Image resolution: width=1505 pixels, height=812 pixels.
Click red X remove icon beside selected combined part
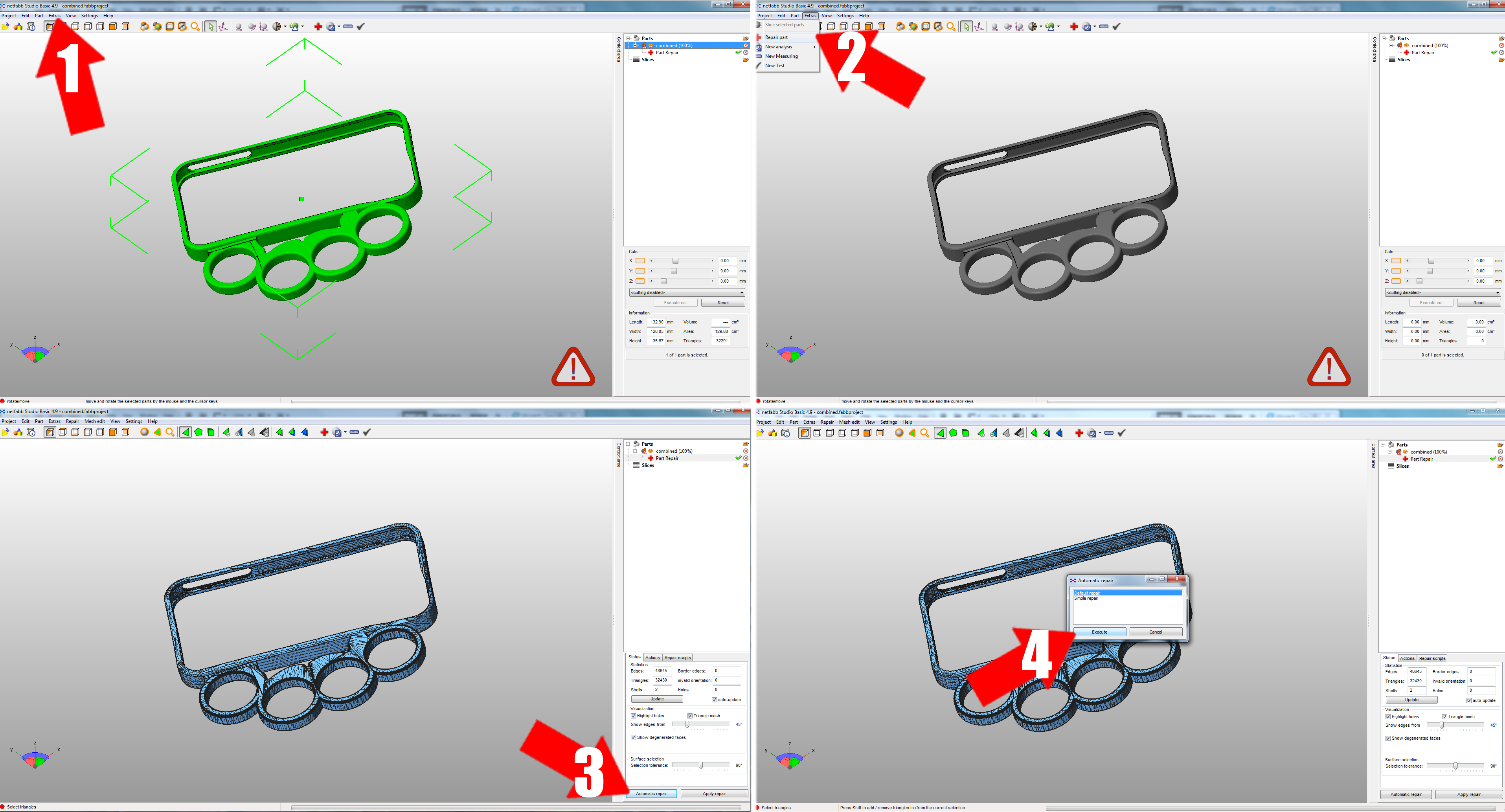746,46
